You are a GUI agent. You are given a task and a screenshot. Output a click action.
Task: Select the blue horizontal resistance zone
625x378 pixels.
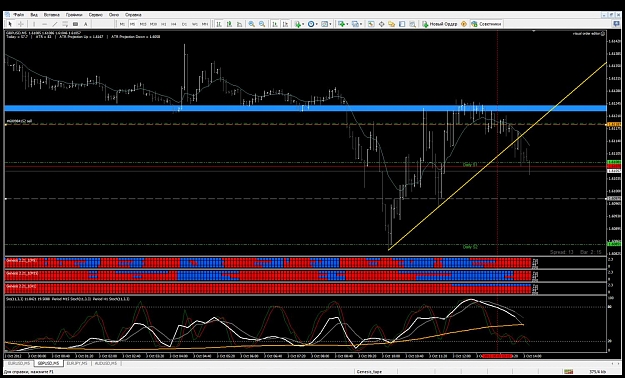point(305,108)
